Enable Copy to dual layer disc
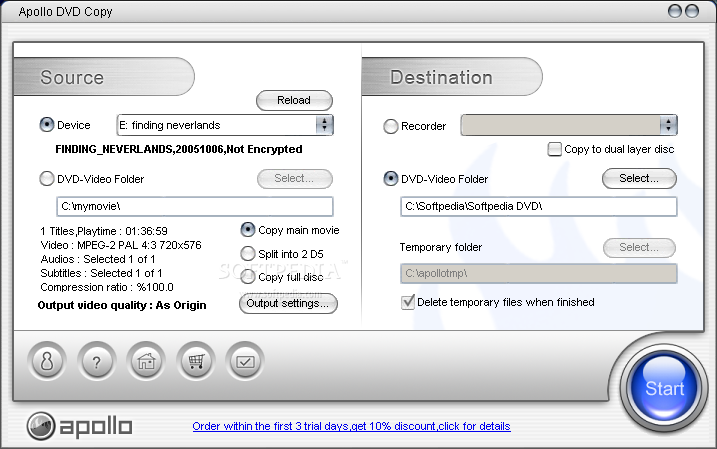Viewport: 717px width, 449px height. [555, 149]
